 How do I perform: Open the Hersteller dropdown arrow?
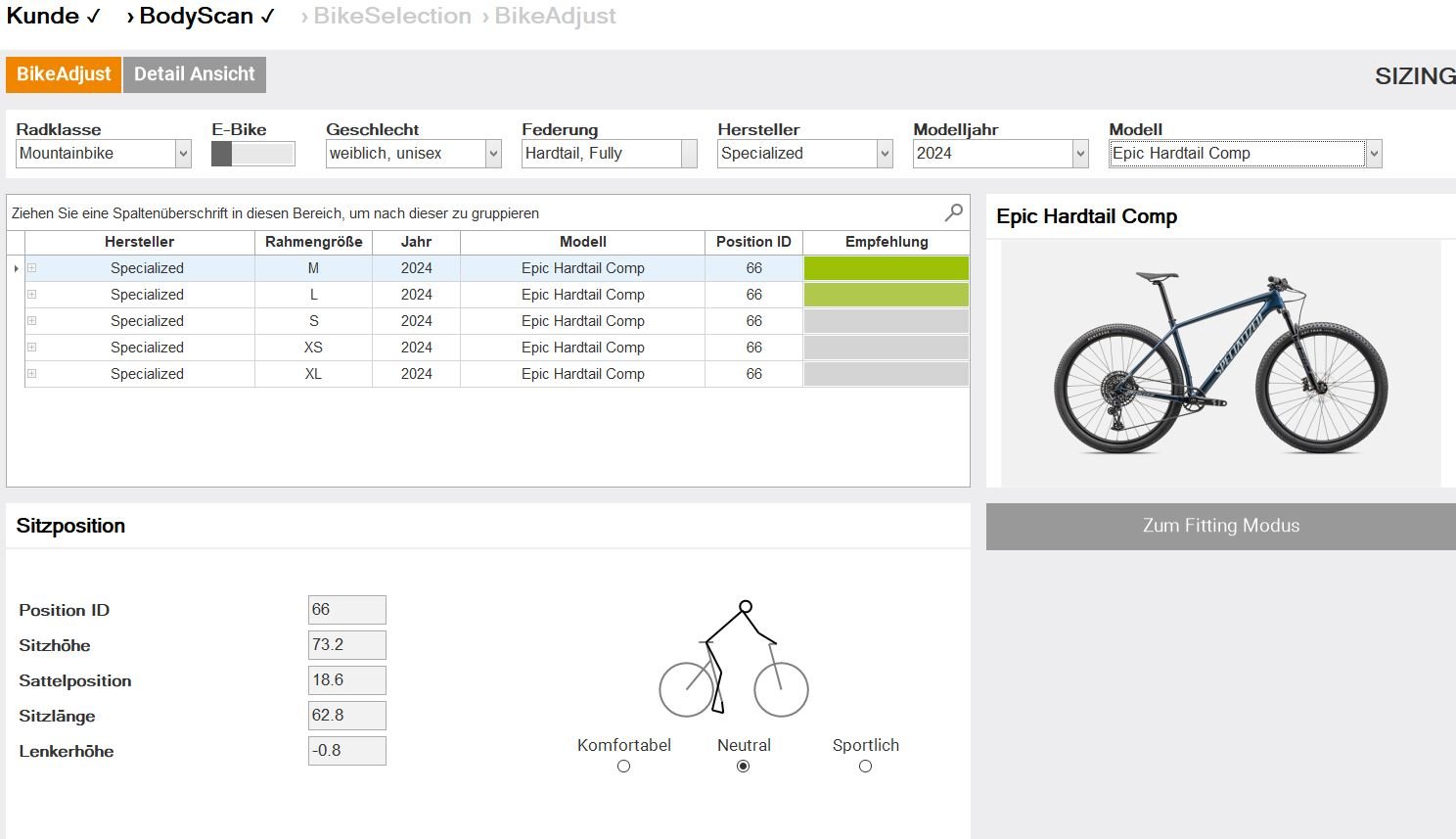point(885,154)
